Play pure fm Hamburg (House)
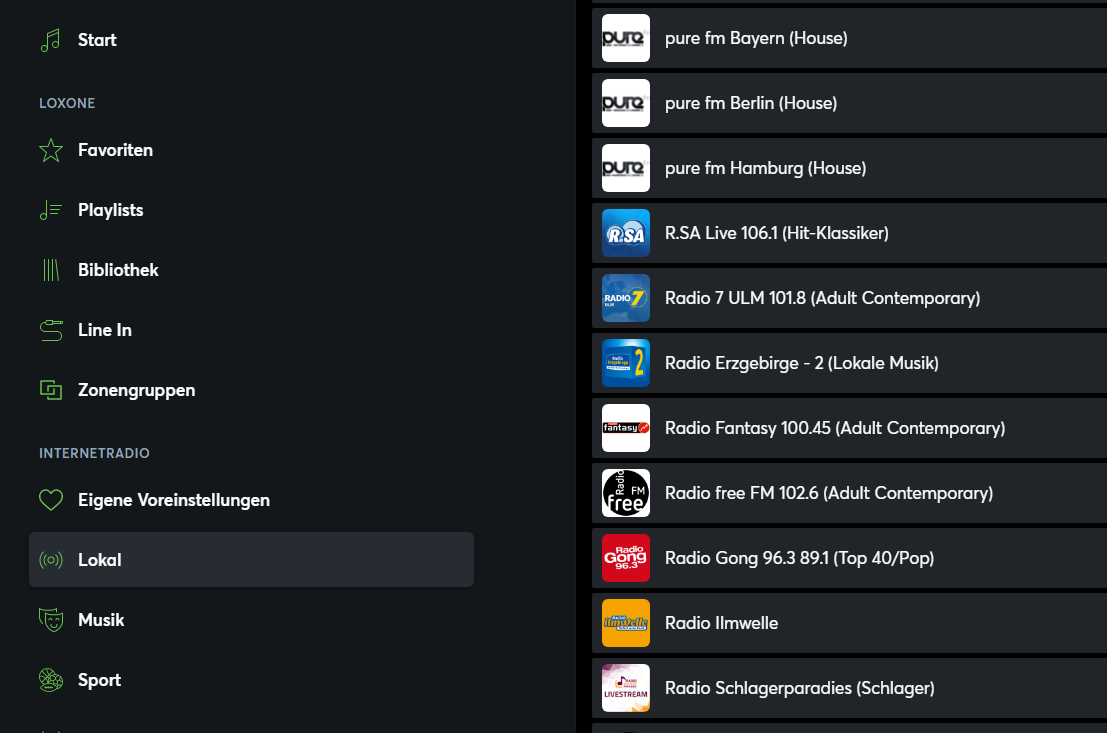 (849, 168)
